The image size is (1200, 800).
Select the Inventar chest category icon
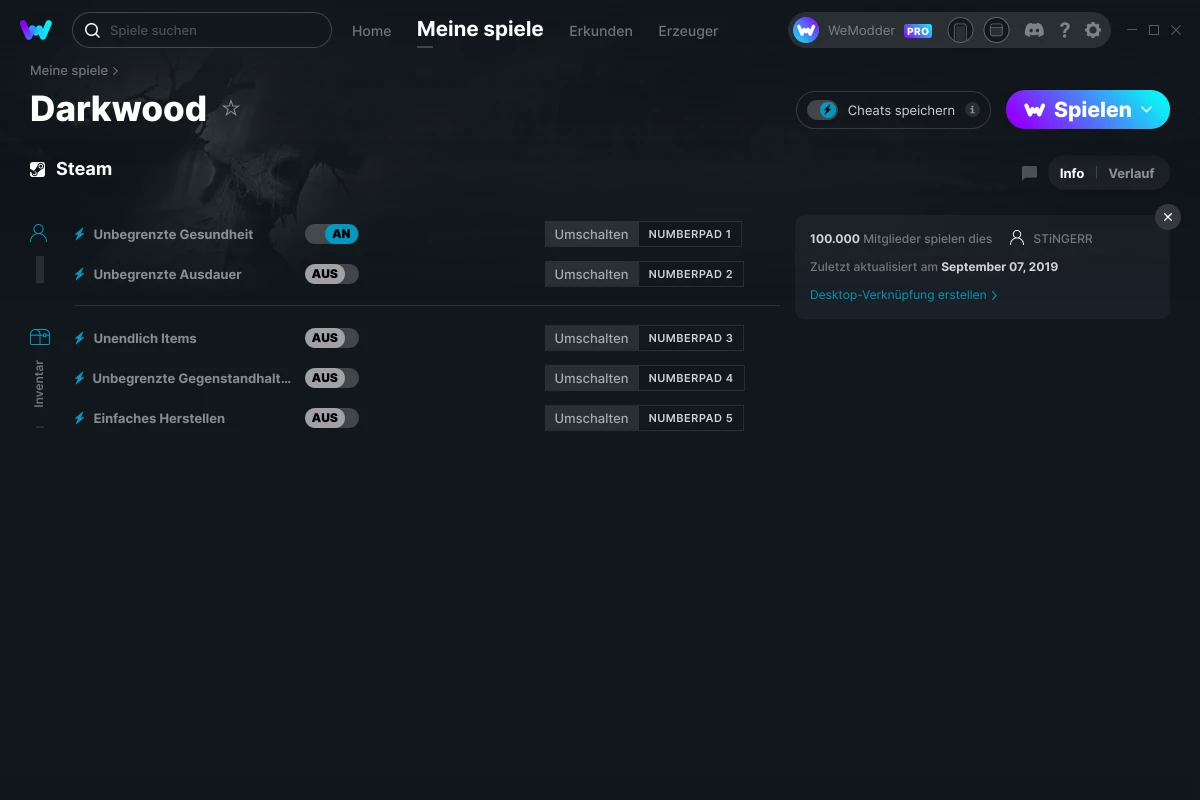[x=39, y=337]
